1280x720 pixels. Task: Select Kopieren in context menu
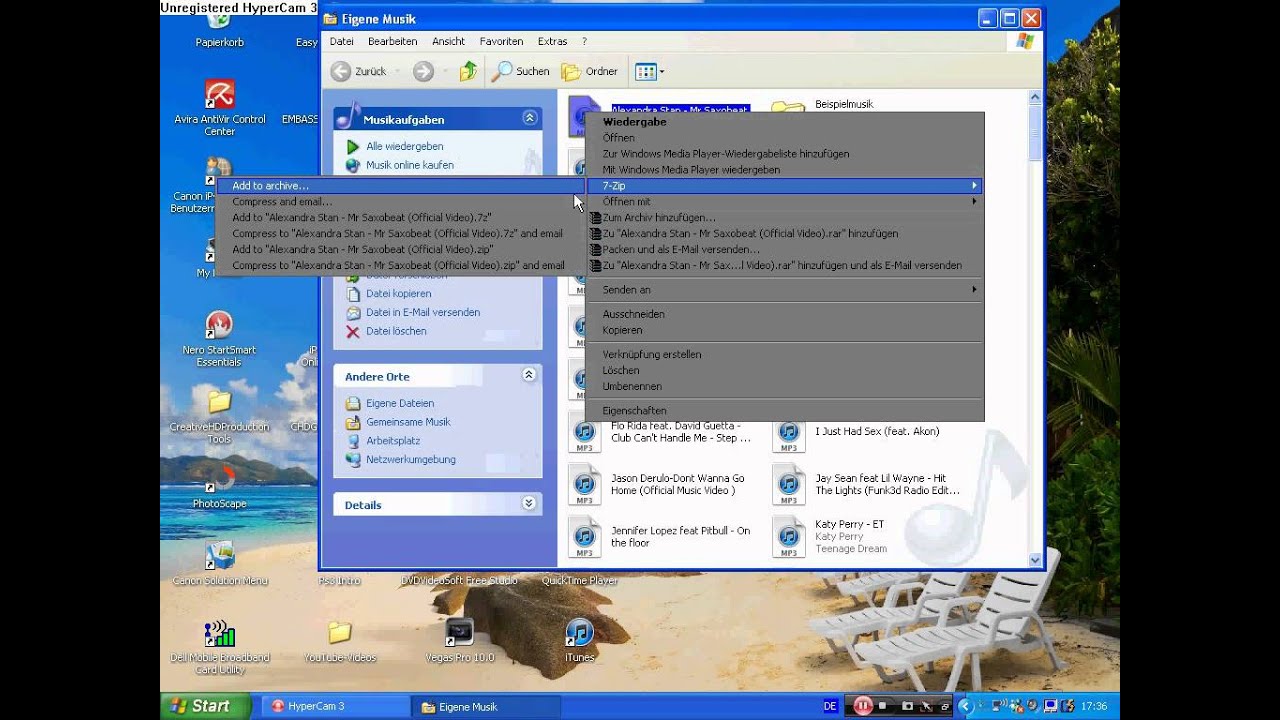(784, 330)
